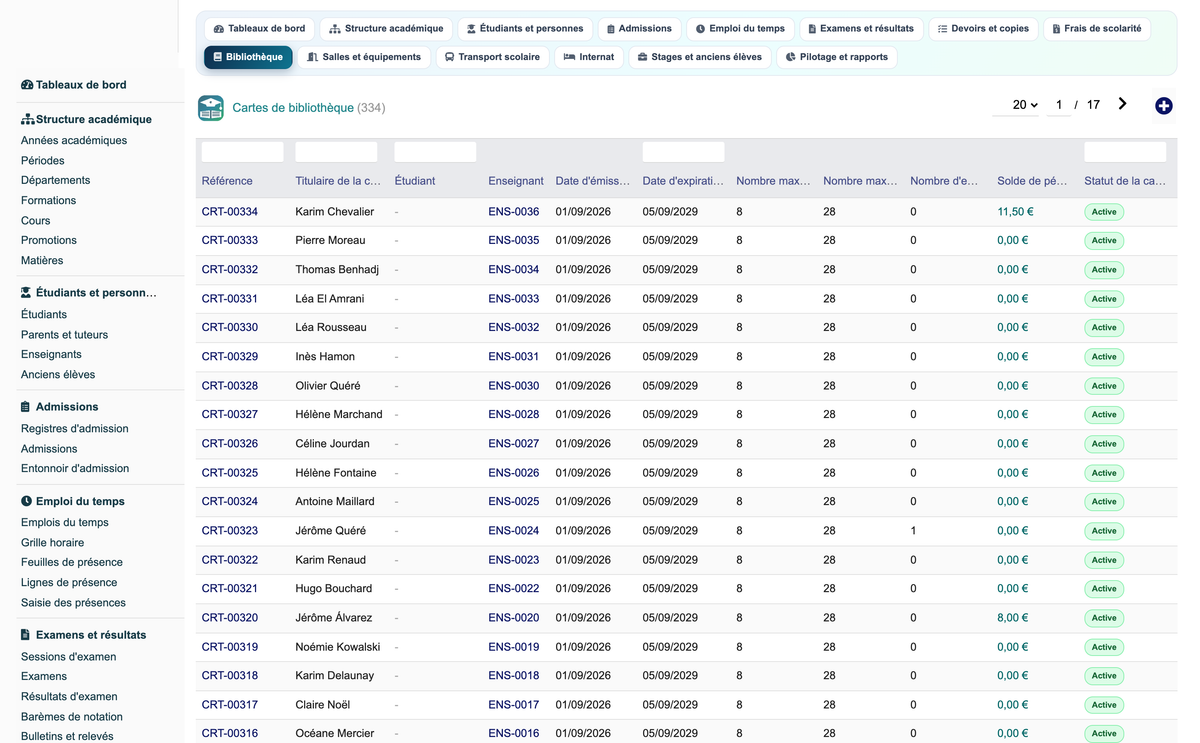Click the Étudiants et personnes sidebar icon
This screenshot has height=743, width=1200.
27,293
